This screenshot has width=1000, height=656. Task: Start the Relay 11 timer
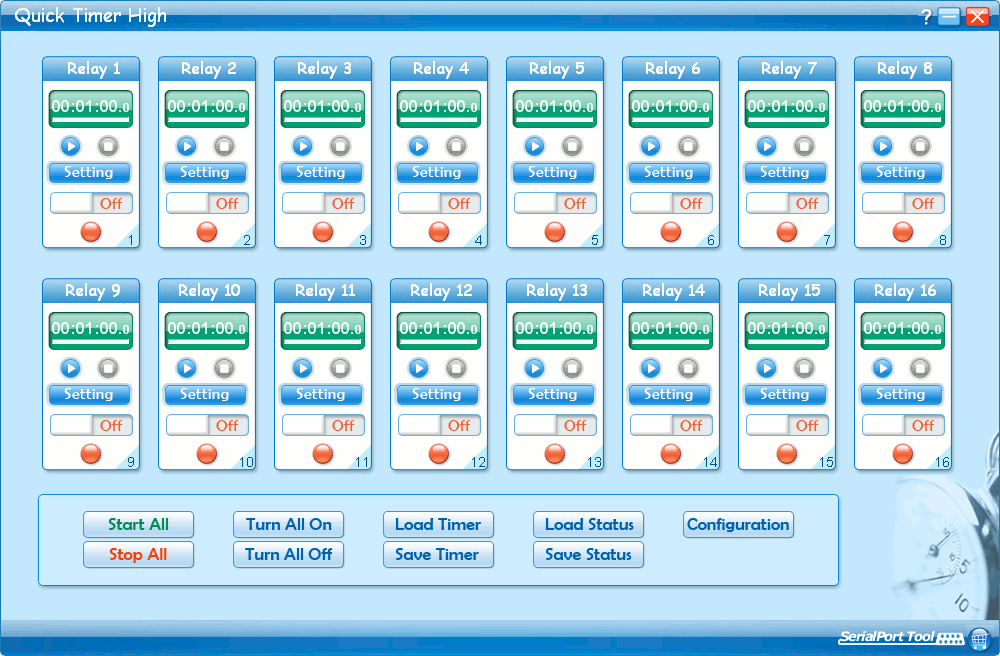coord(303,368)
